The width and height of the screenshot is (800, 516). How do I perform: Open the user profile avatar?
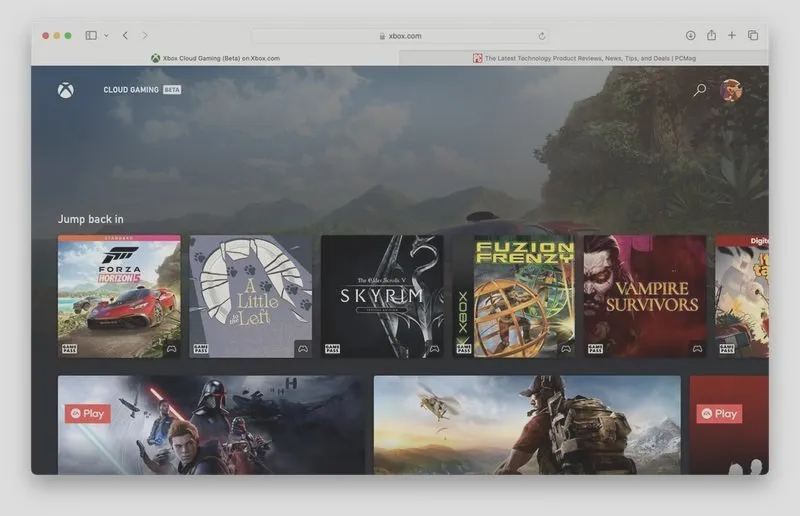(731, 90)
